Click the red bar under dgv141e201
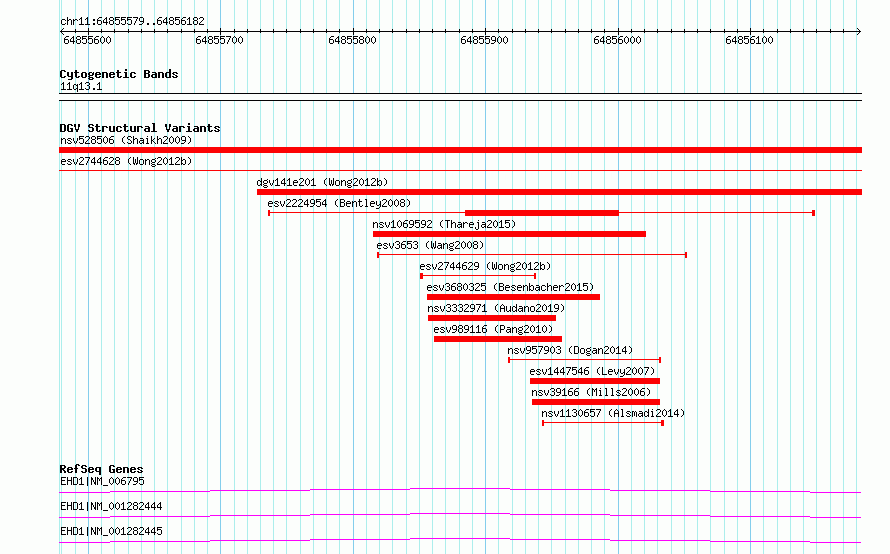The width and height of the screenshot is (890, 554). tap(559, 192)
